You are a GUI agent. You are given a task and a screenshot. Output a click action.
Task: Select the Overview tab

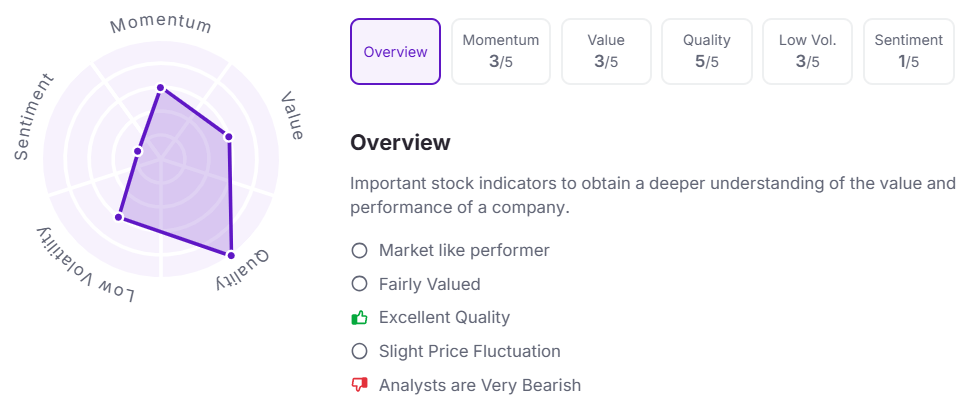coord(395,51)
